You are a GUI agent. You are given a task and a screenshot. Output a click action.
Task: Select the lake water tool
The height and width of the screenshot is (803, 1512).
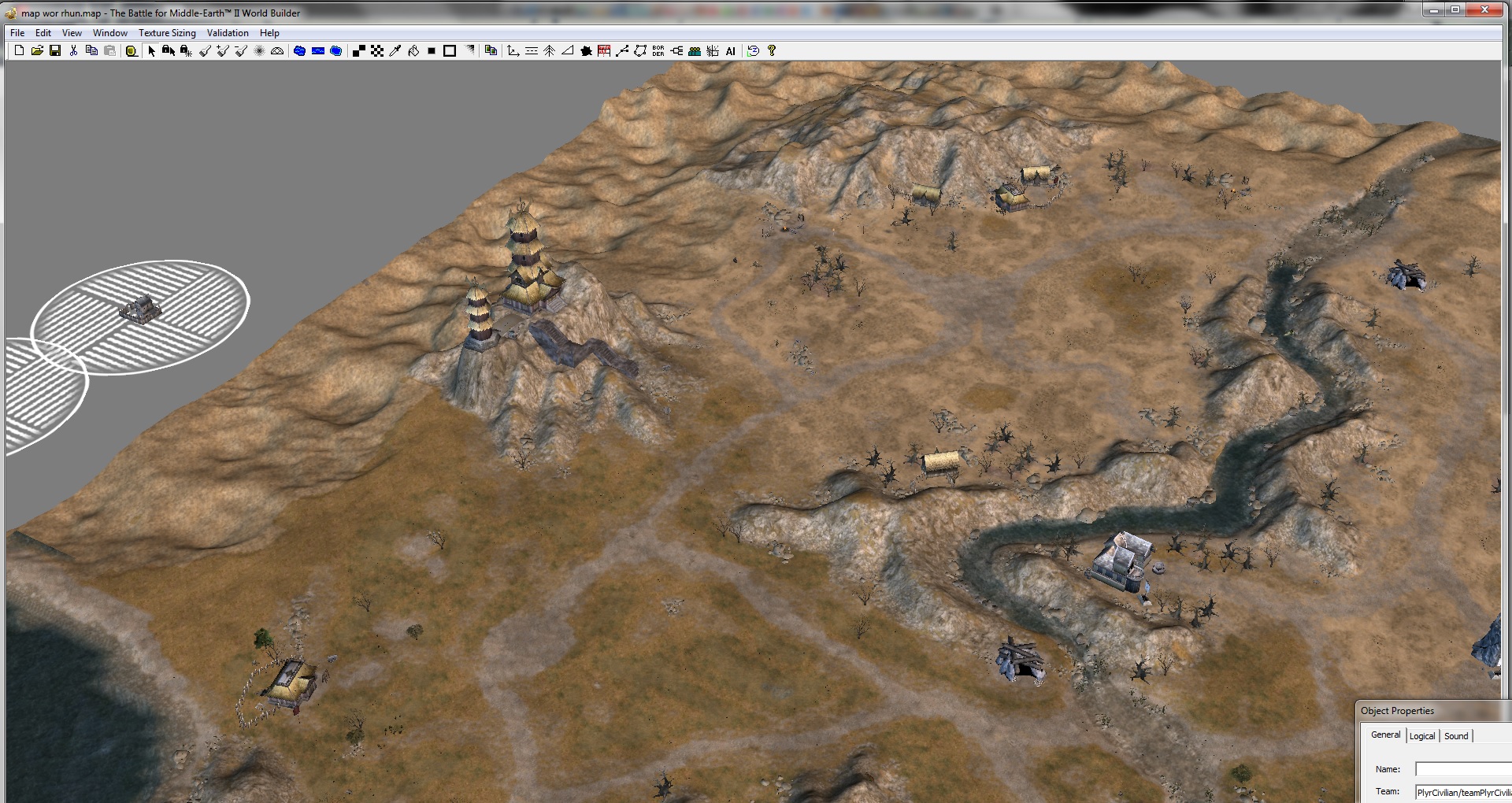[299, 50]
